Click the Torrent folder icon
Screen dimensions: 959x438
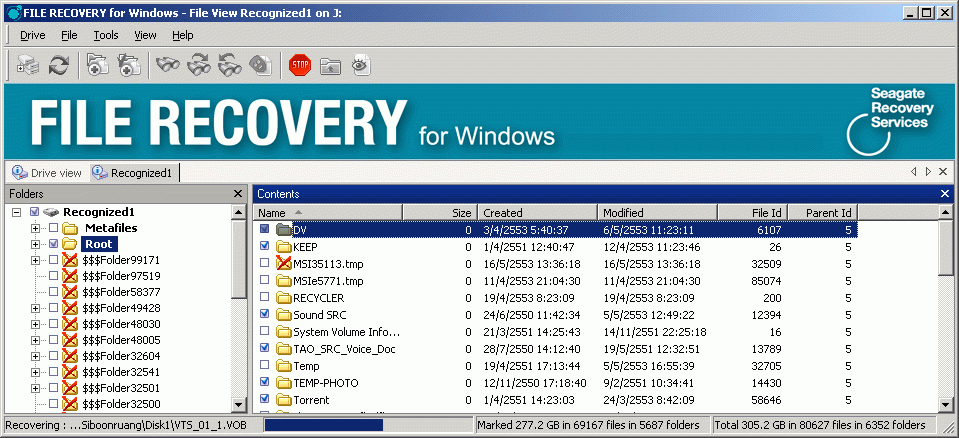[283, 400]
